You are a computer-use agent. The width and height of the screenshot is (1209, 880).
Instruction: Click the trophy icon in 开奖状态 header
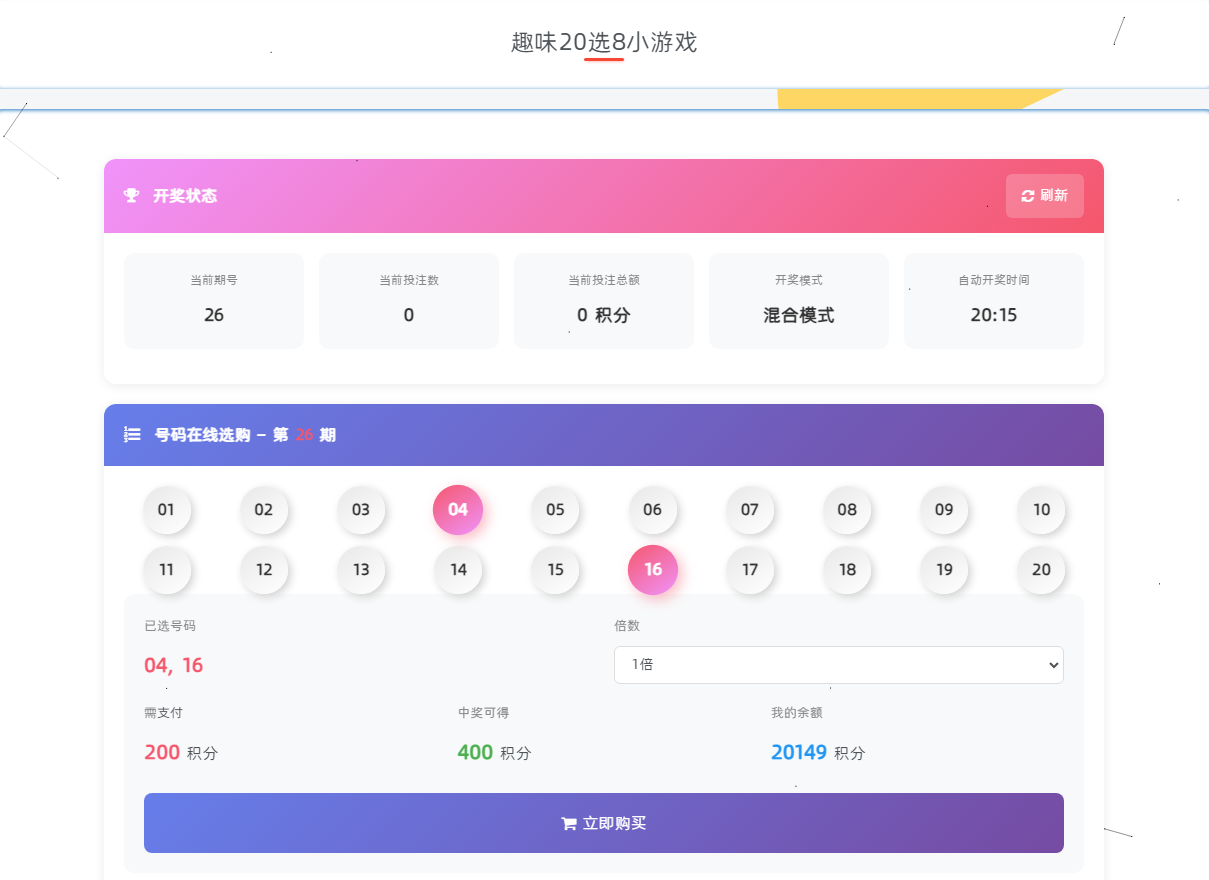pos(132,196)
